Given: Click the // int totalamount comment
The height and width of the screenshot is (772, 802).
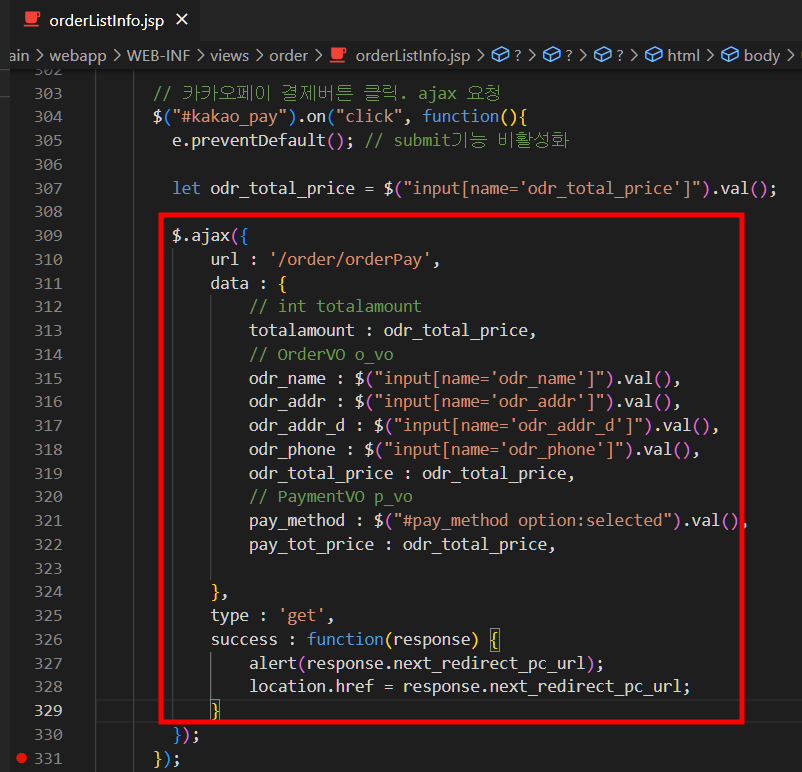Looking at the screenshot, I should click(x=335, y=306).
